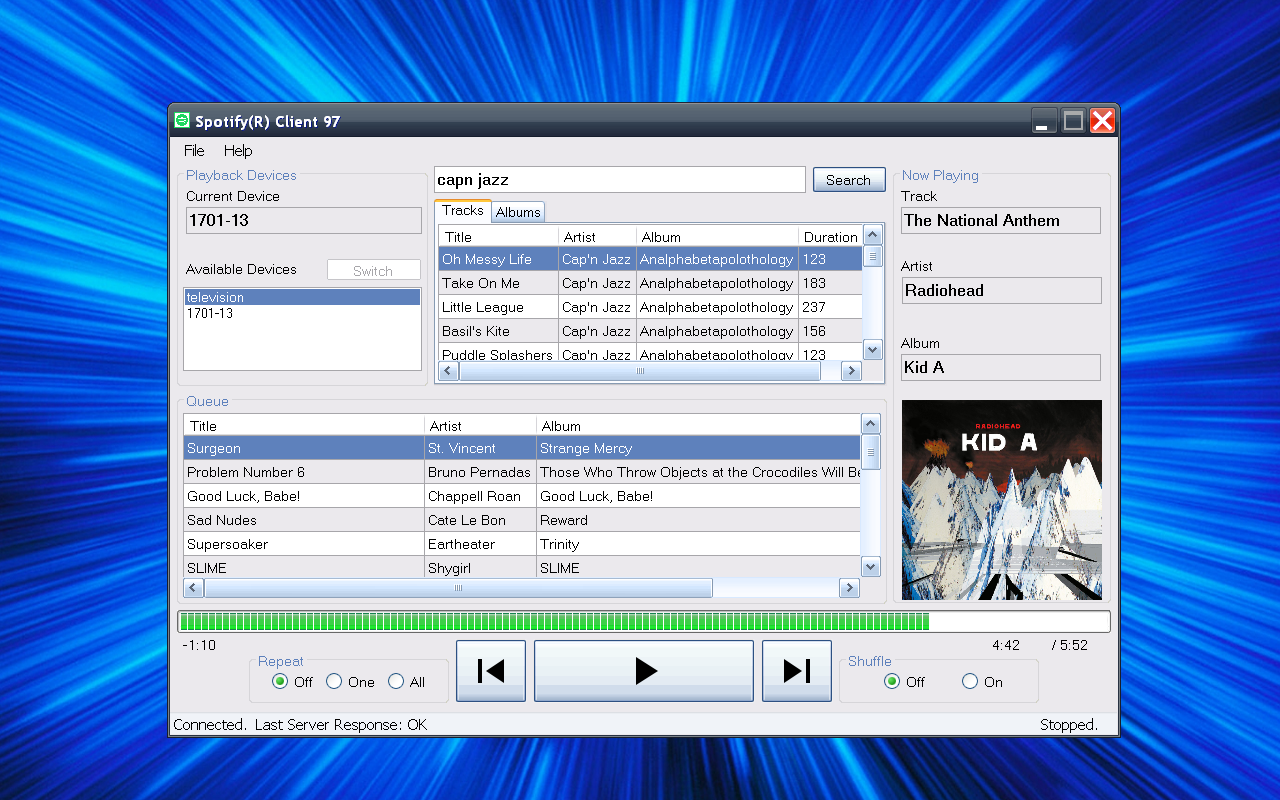The width and height of the screenshot is (1280, 800).
Task: Select 'SLIME' title in the queue
Action: (304, 568)
